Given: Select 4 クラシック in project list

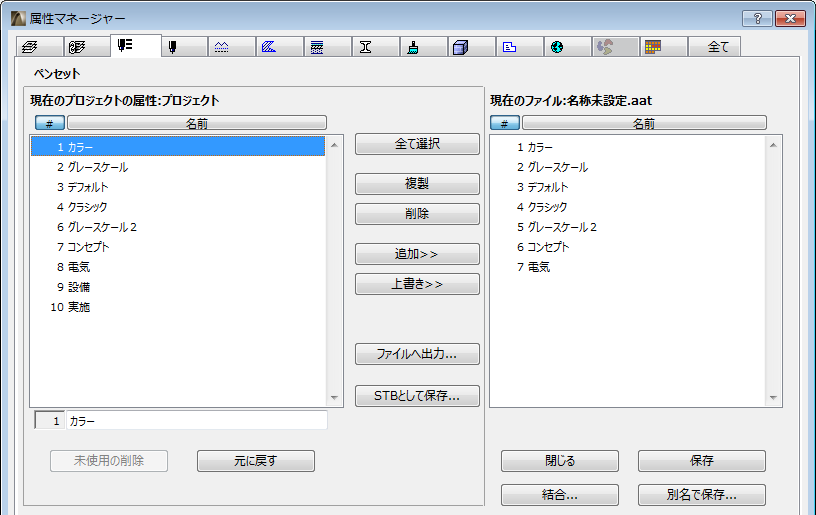Looking at the screenshot, I should 178,207.
